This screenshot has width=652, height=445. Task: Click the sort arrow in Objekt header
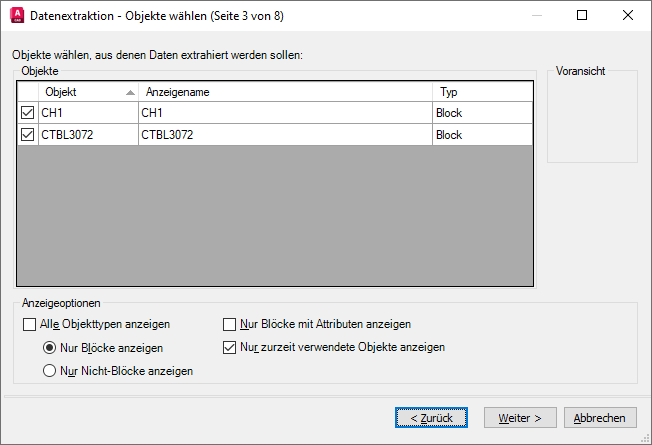pos(130,92)
